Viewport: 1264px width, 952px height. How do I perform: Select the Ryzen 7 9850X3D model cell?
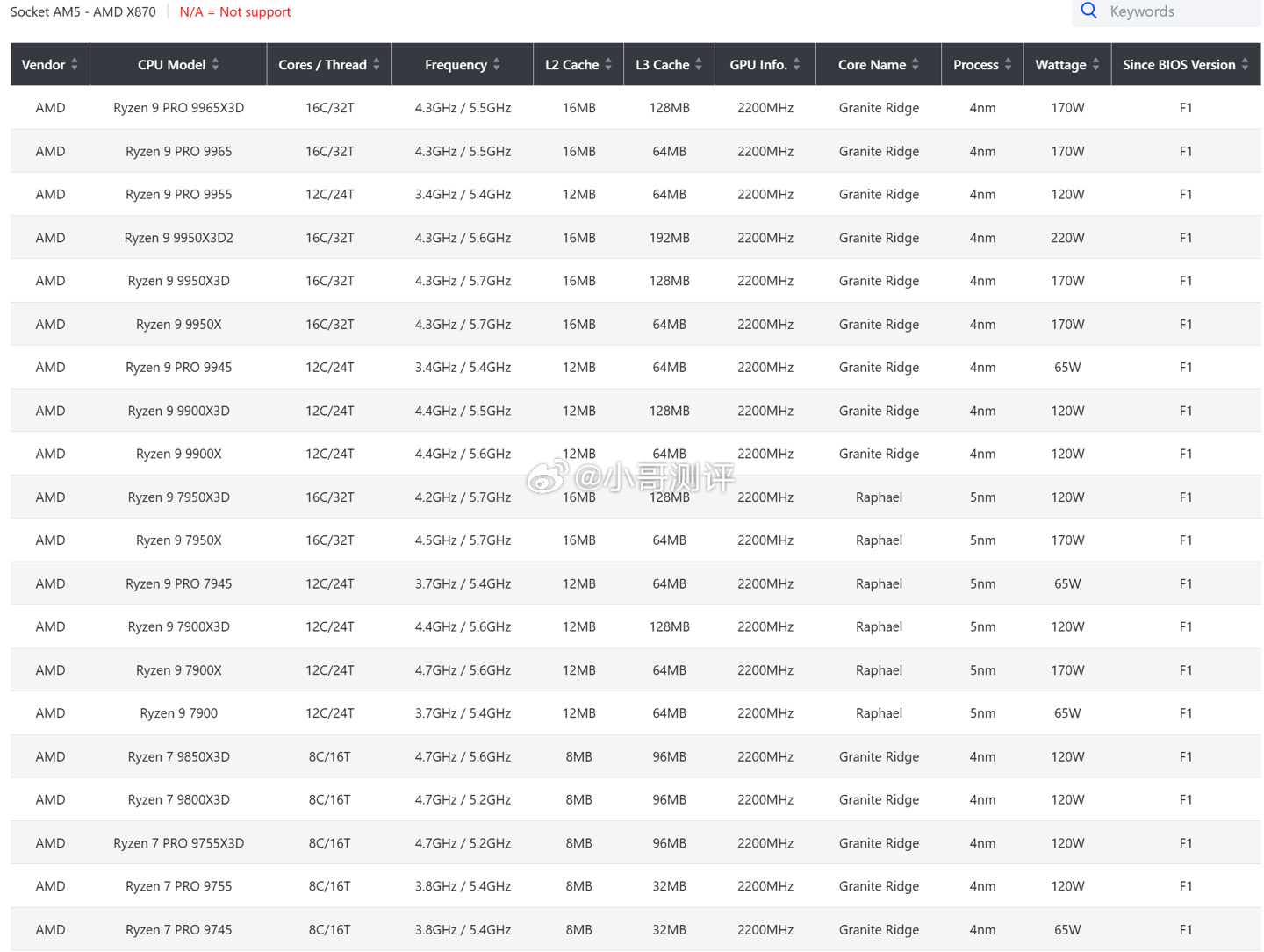pos(179,756)
